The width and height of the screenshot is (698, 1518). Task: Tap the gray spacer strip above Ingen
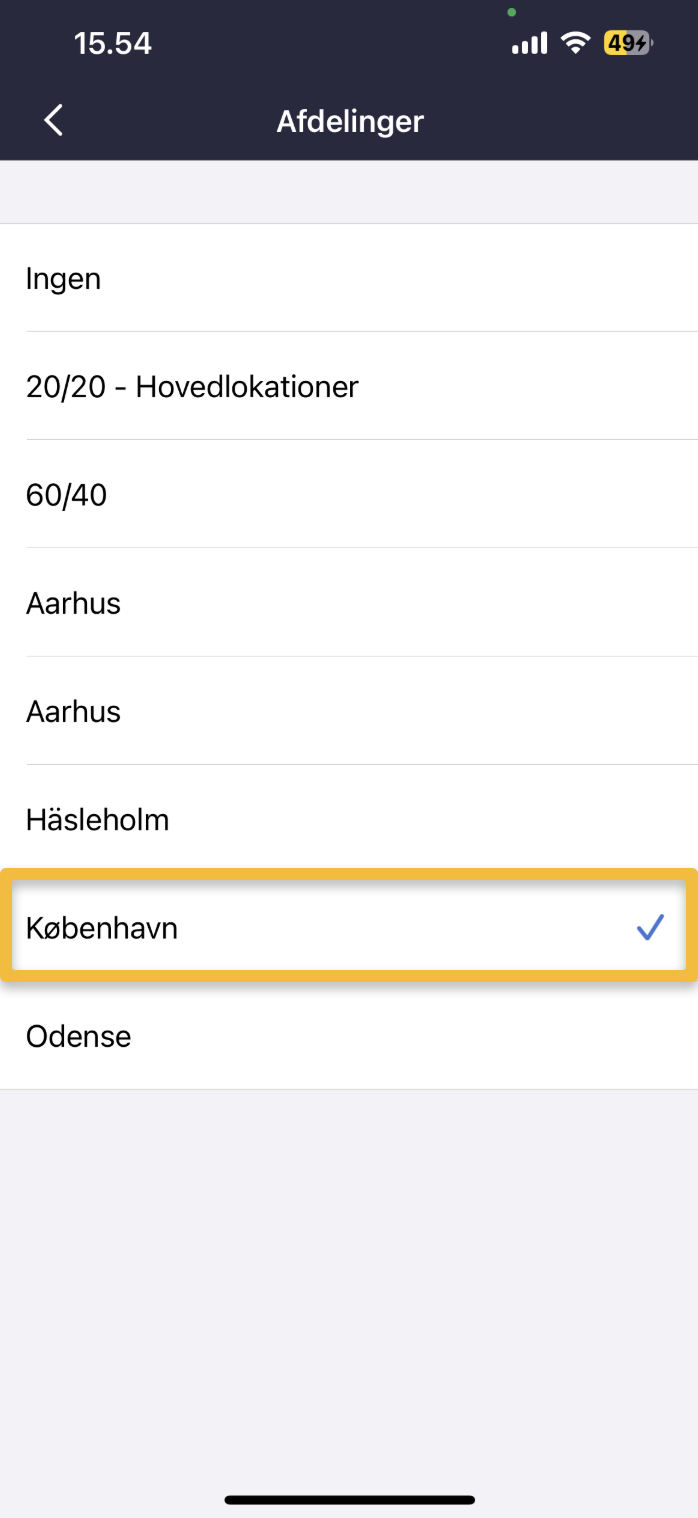[x=349, y=192]
